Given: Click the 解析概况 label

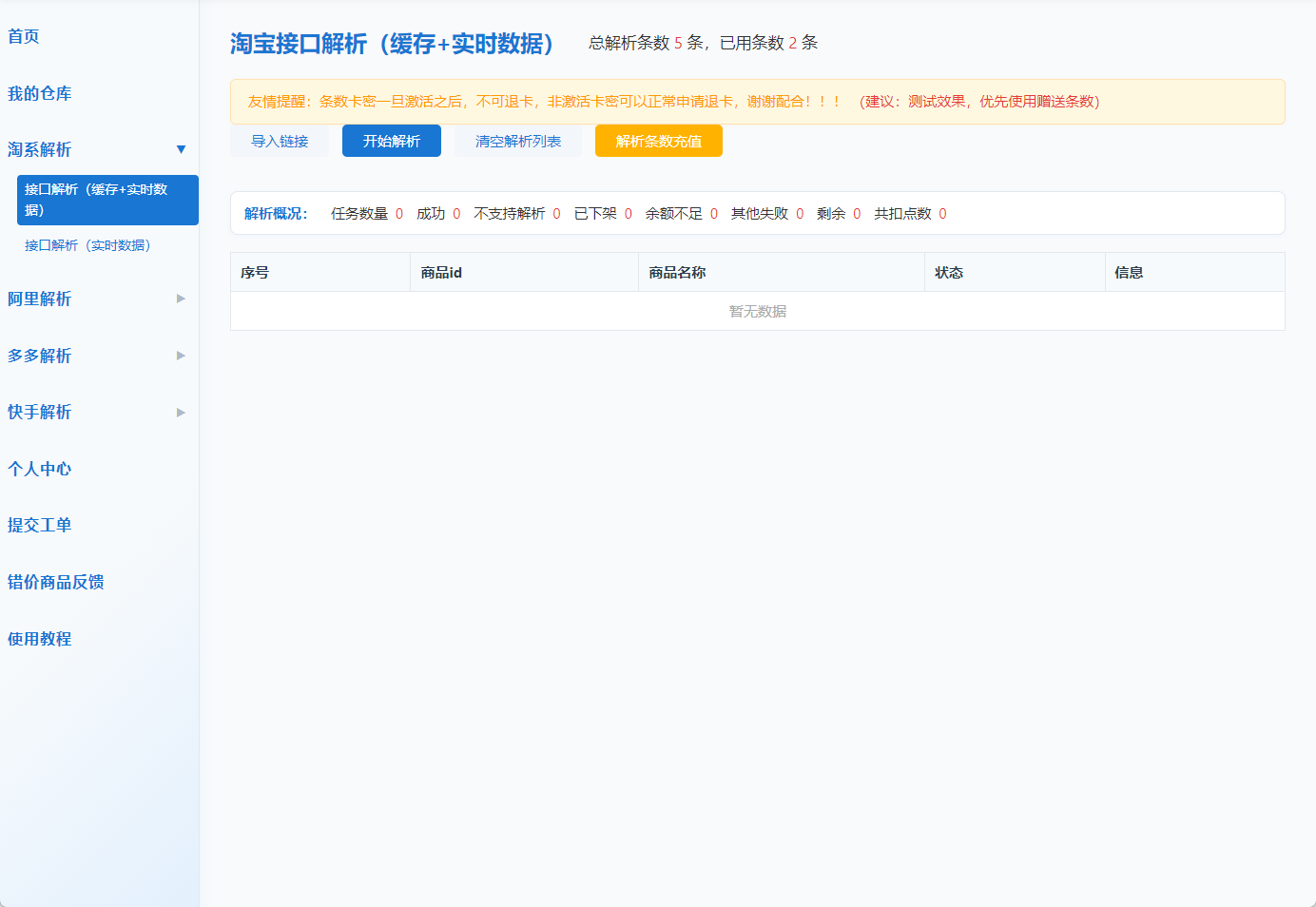Looking at the screenshot, I should coord(276,213).
